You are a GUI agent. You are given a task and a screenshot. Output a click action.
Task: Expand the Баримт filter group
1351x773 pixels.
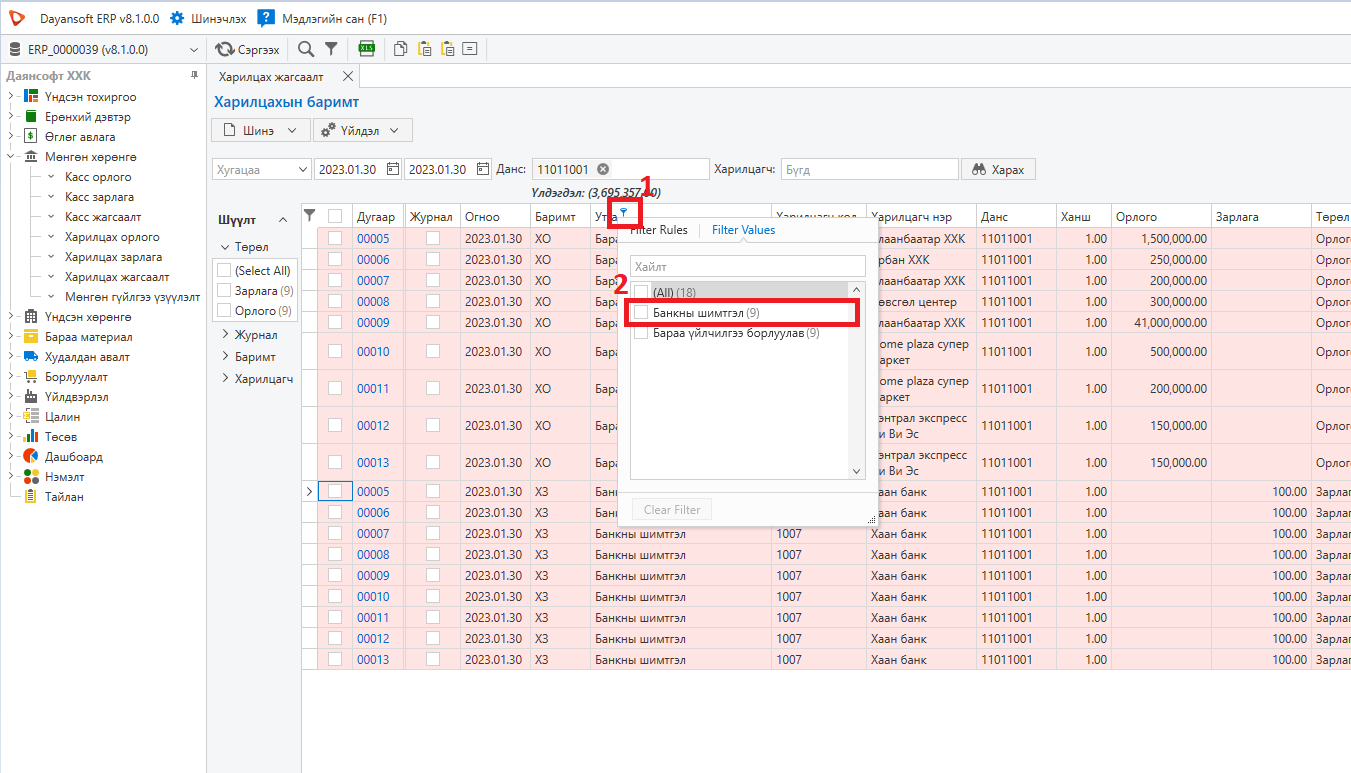coord(225,357)
